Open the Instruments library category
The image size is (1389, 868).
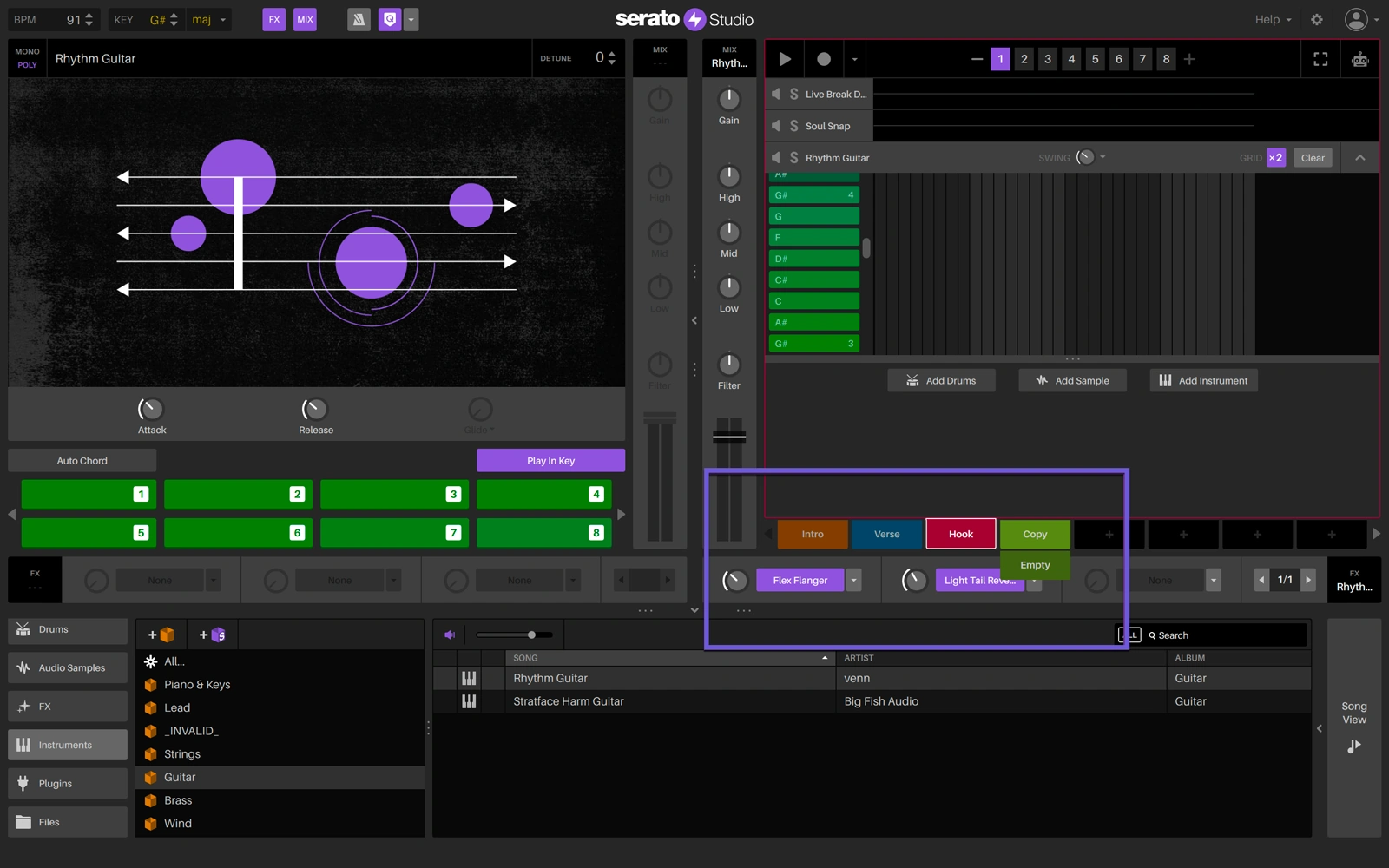[68, 745]
